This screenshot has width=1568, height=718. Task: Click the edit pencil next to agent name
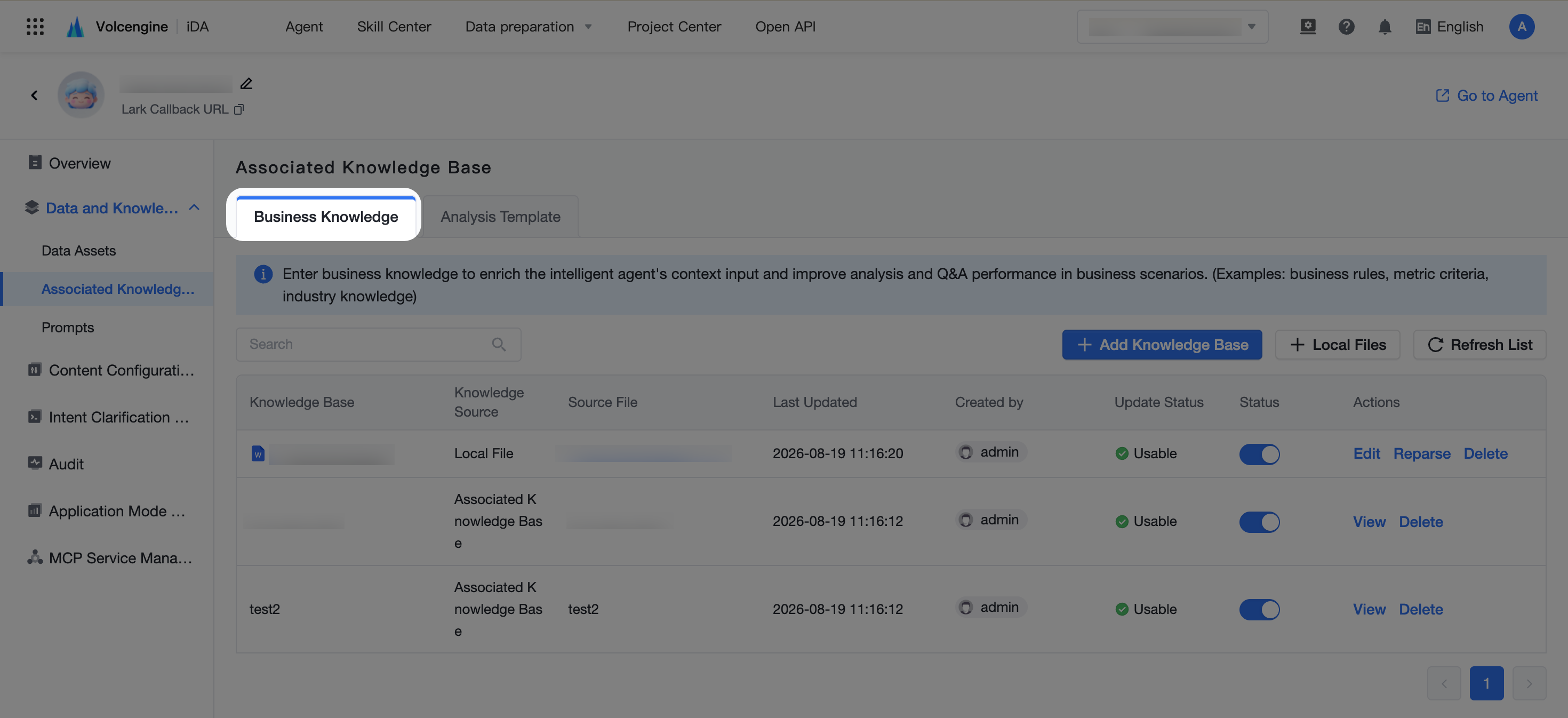pyautogui.click(x=246, y=83)
